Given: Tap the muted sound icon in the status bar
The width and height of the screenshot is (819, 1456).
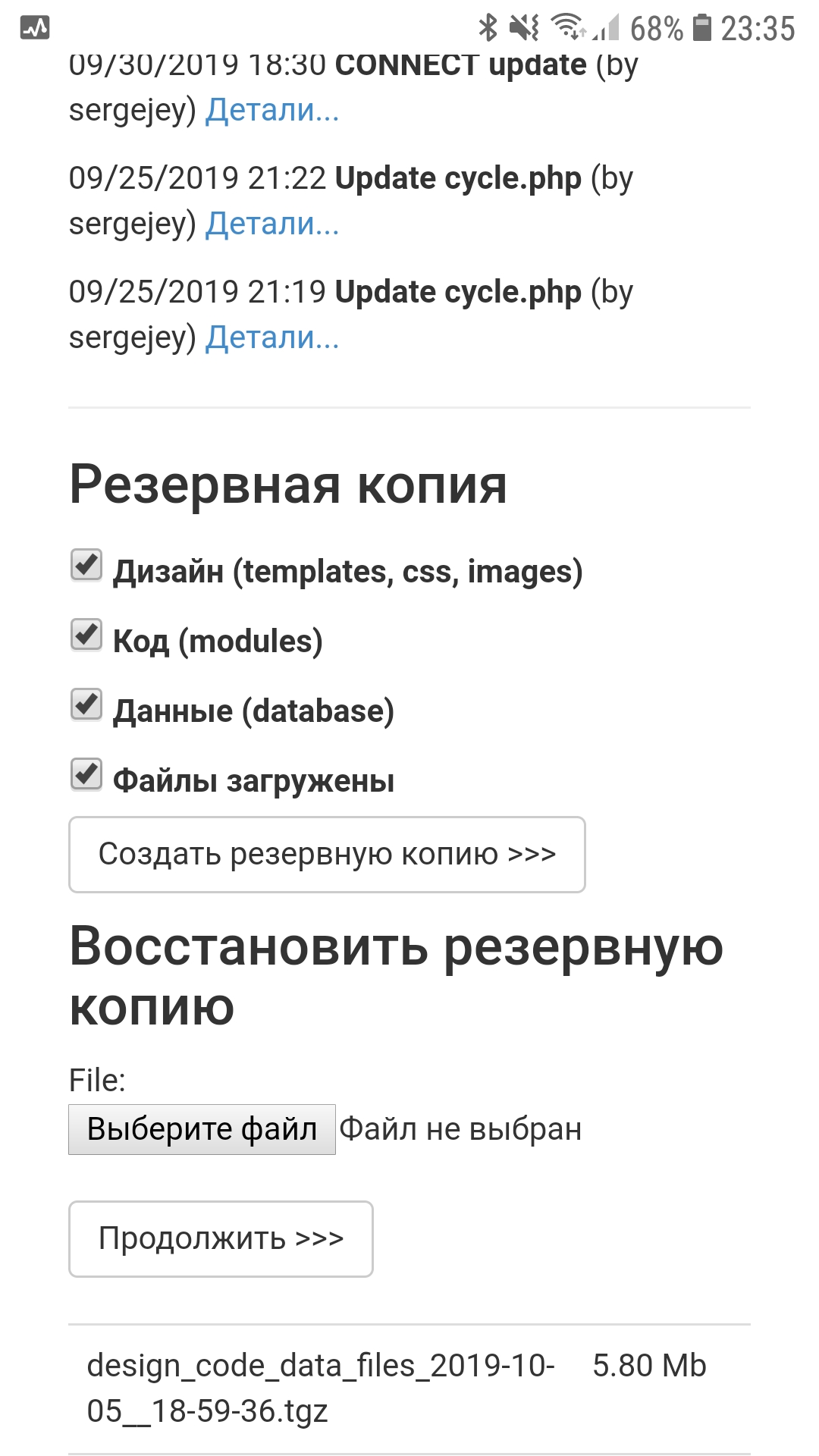Looking at the screenshot, I should [526, 24].
